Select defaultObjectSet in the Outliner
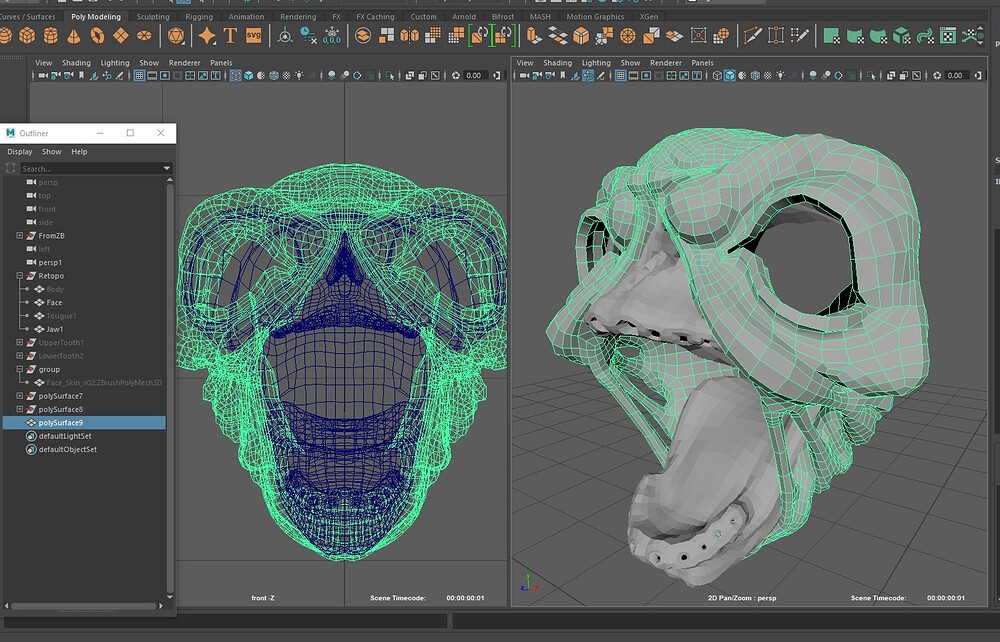Screen dimensions: 1000x642 (x=68, y=449)
